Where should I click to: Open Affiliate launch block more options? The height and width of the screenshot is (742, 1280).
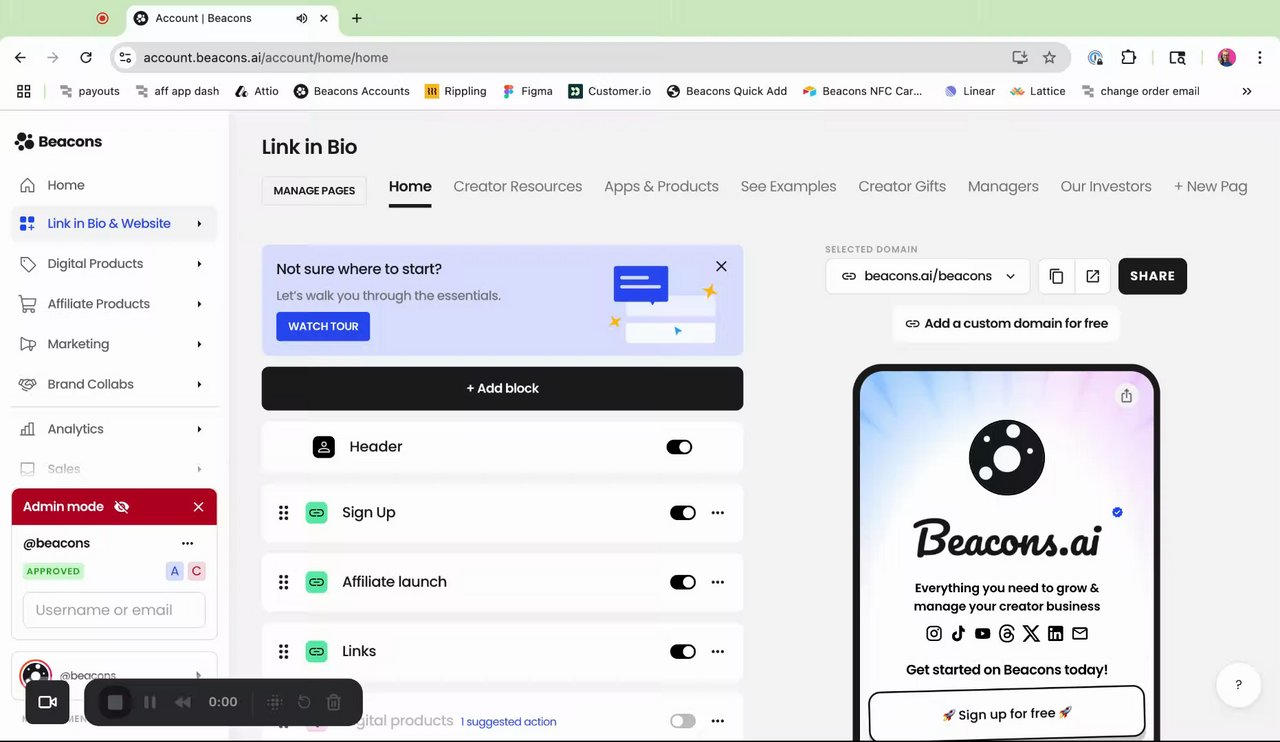[717, 582]
